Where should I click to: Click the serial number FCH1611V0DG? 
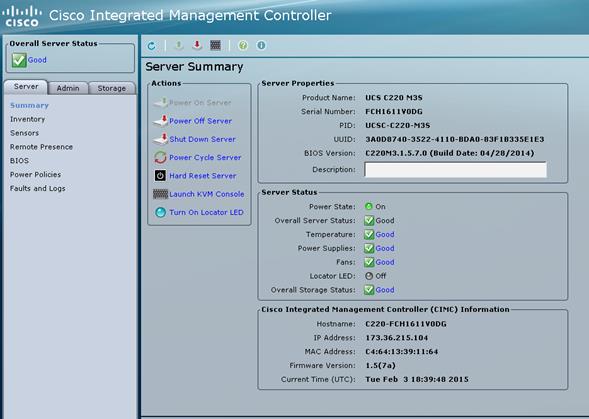[394, 112]
